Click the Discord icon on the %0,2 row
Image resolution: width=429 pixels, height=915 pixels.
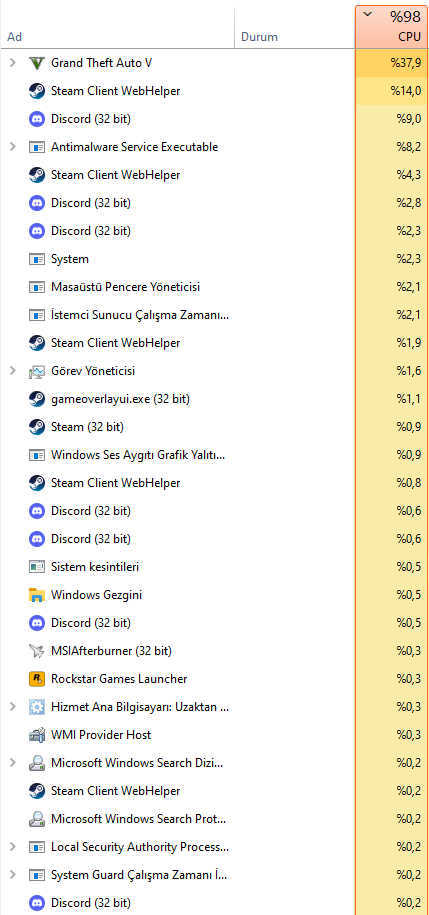tap(37, 903)
